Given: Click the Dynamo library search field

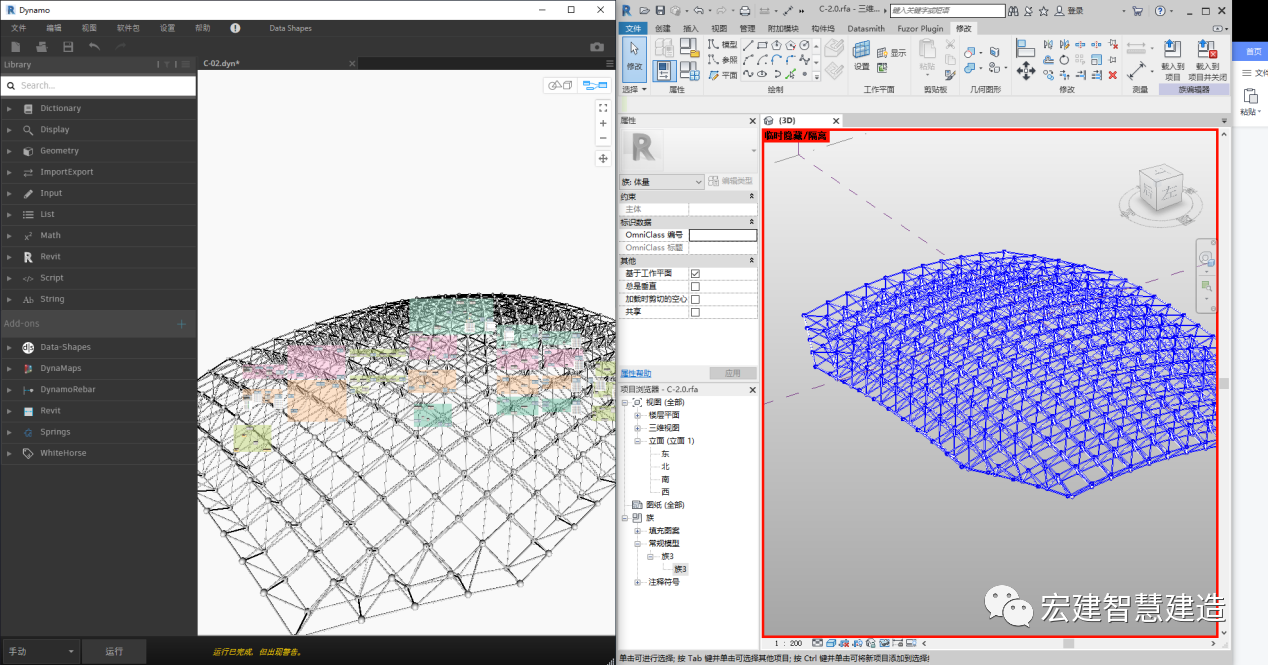Looking at the screenshot, I should pyautogui.click(x=98, y=86).
